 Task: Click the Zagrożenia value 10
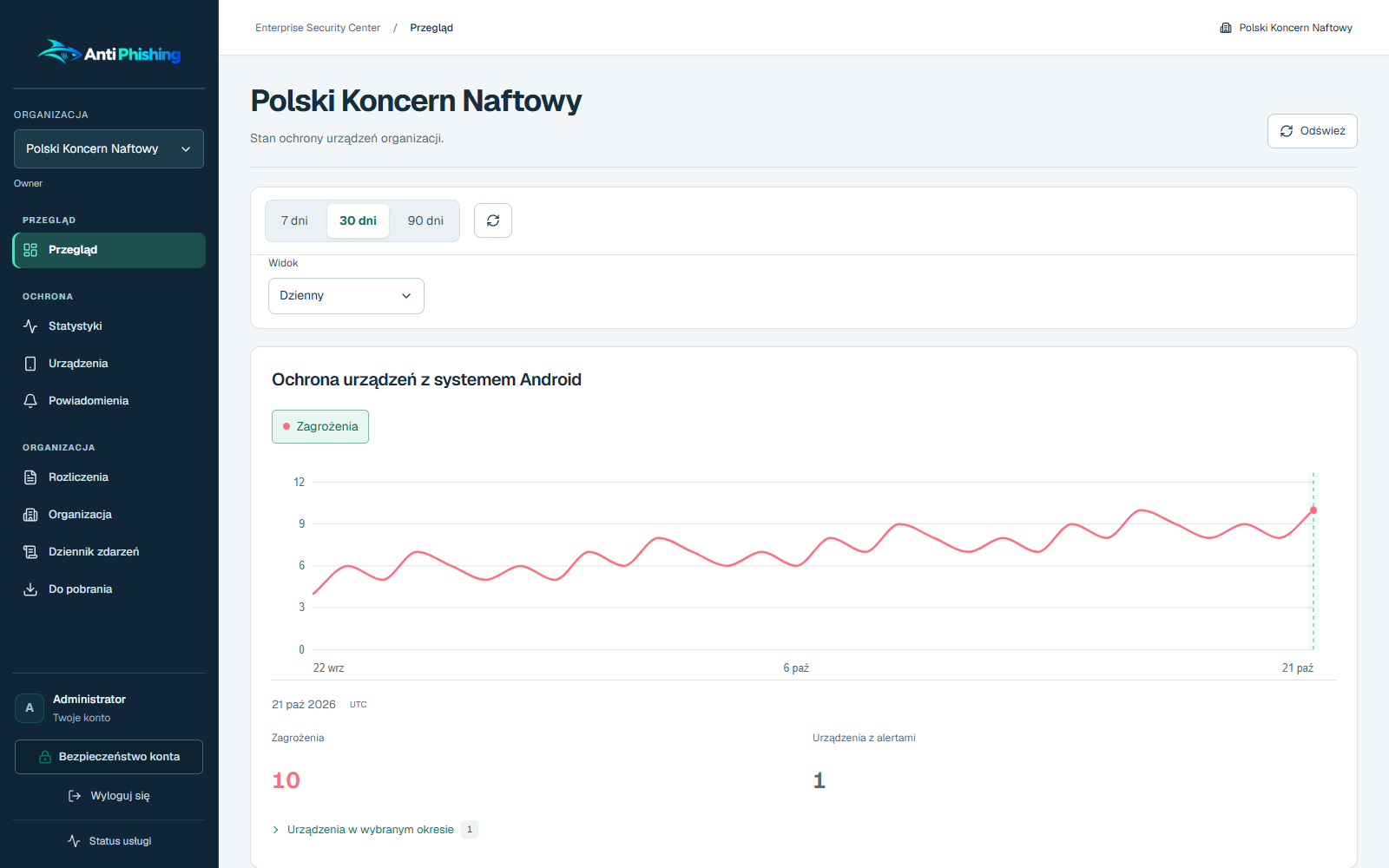tap(286, 780)
